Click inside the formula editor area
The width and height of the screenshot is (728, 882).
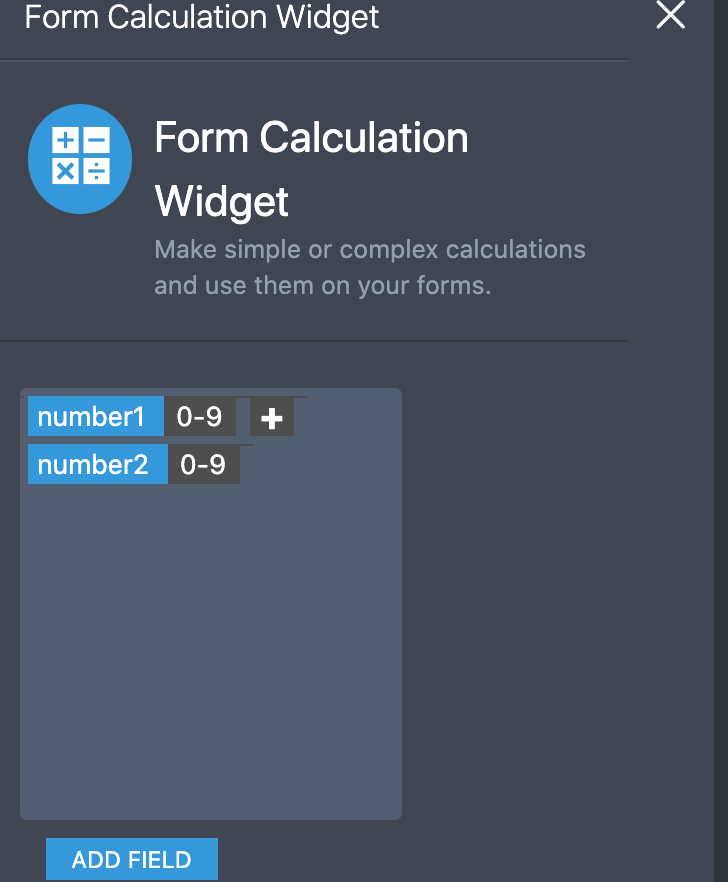[x=210, y=620]
